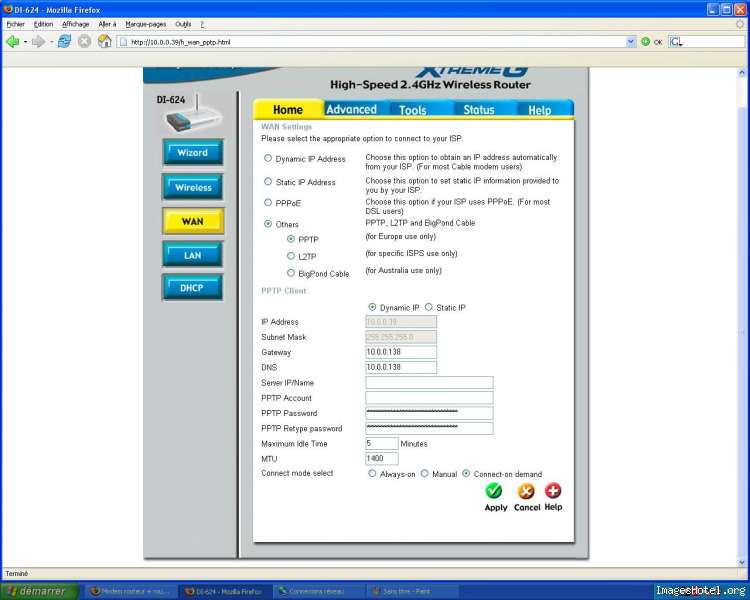
Task: Click the page scrollbar down arrow
Action: 742,563
